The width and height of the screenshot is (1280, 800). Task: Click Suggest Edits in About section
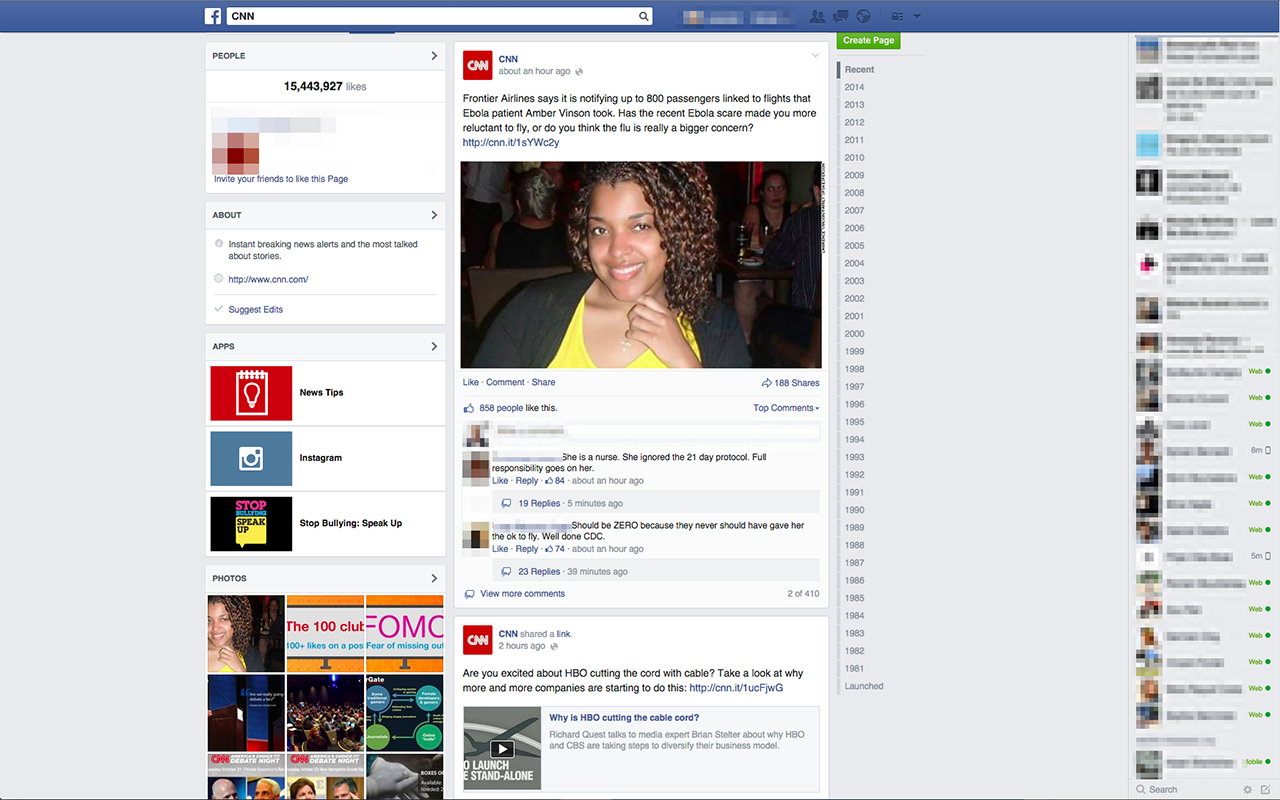[255, 310]
